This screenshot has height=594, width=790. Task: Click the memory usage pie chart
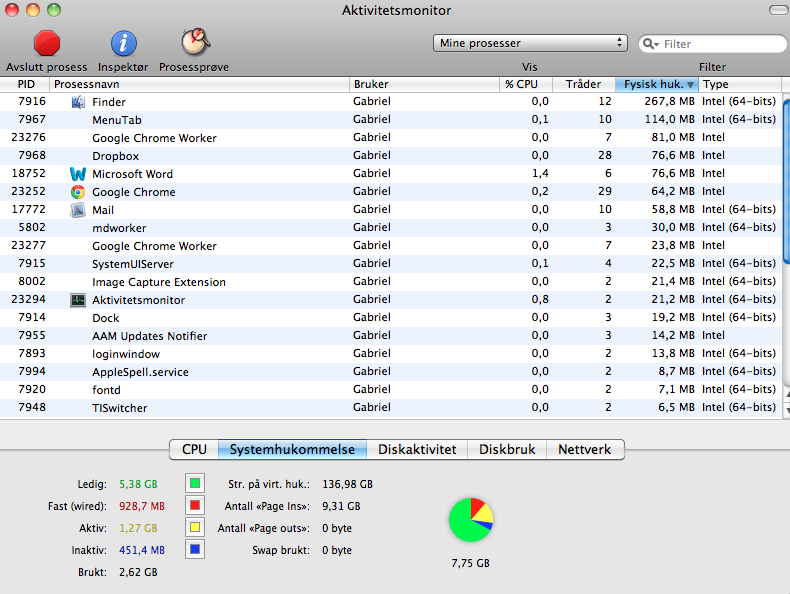(x=471, y=520)
